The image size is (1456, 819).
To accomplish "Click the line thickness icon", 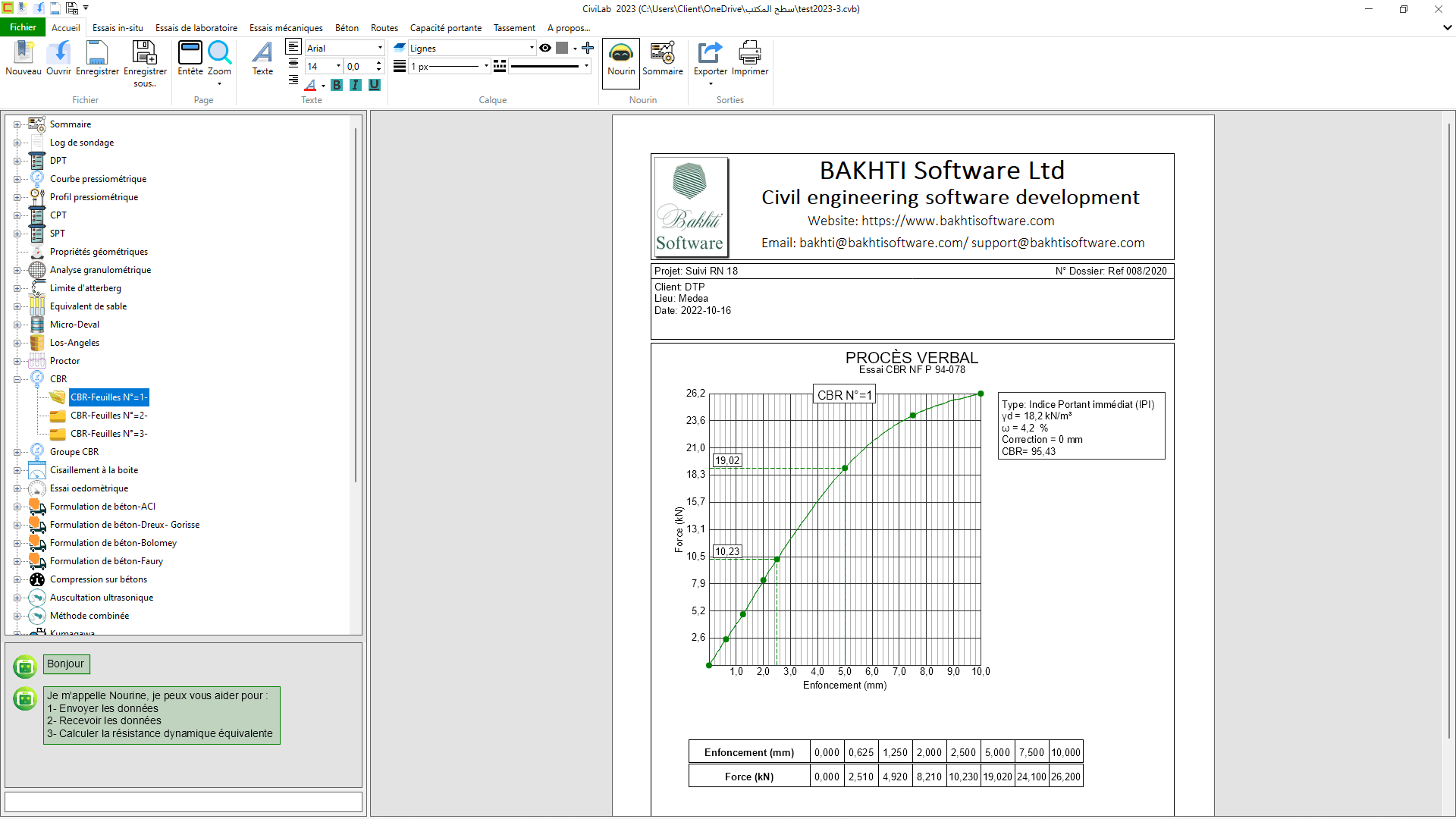I will 400,66.
